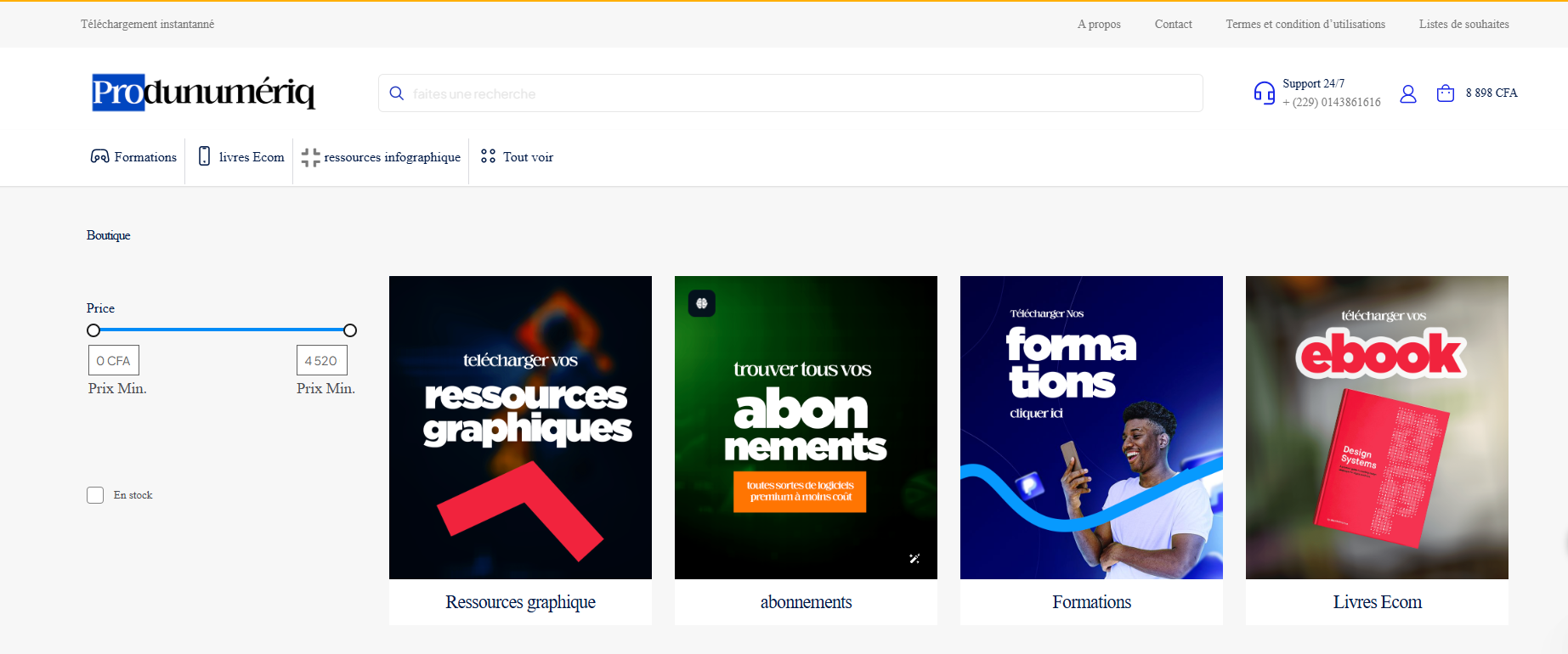
Task: Focus the search field 'faites une recherche'
Action: tap(790, 93)
